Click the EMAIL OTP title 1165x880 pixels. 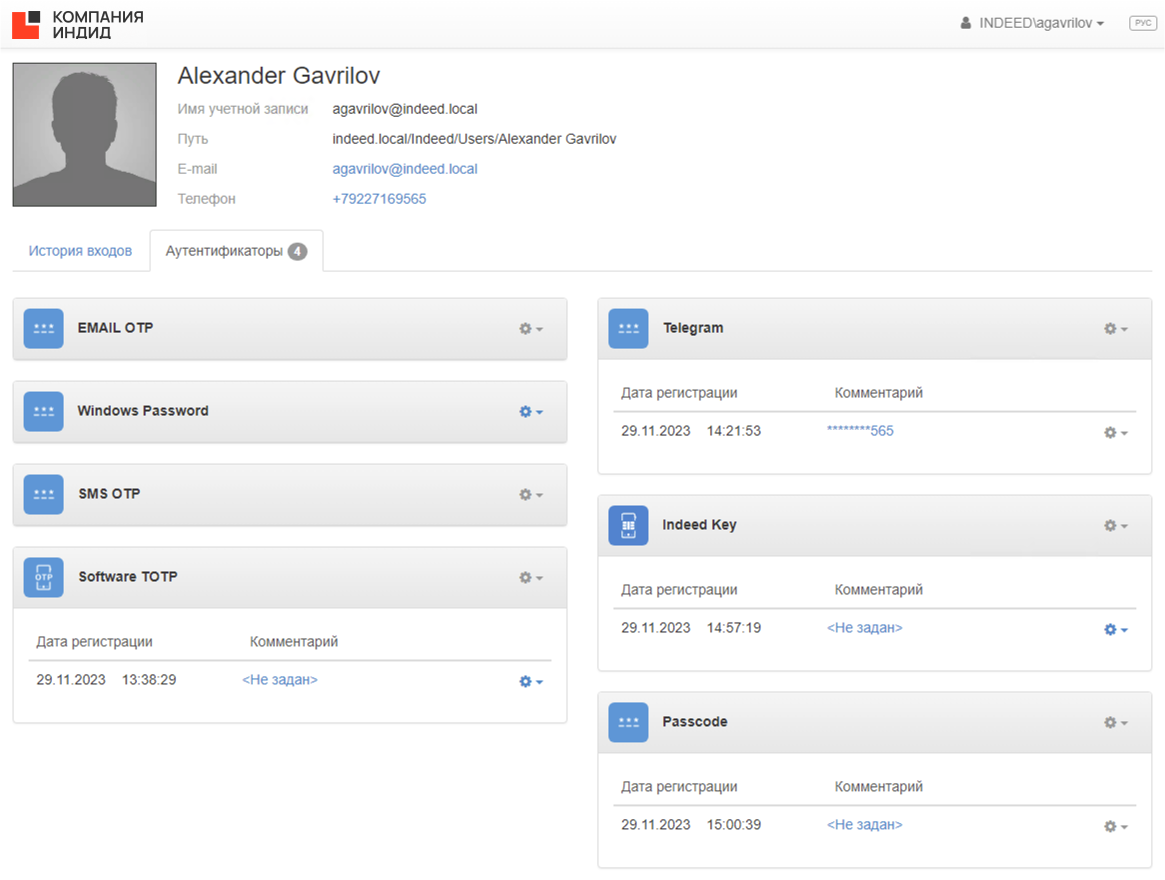pos(115,328)
